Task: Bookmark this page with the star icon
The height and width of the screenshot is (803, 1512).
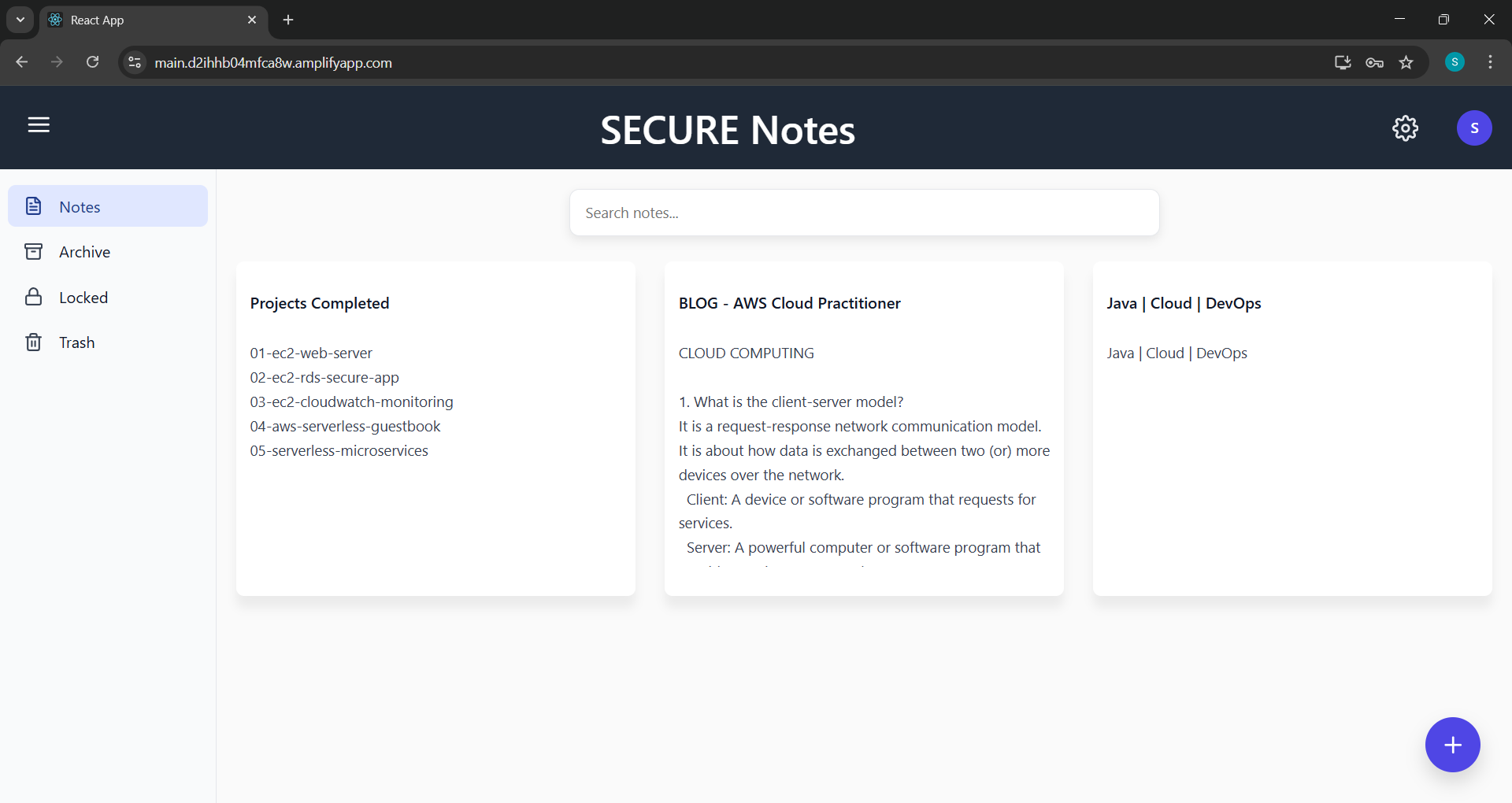Action: click(1406, 62)
